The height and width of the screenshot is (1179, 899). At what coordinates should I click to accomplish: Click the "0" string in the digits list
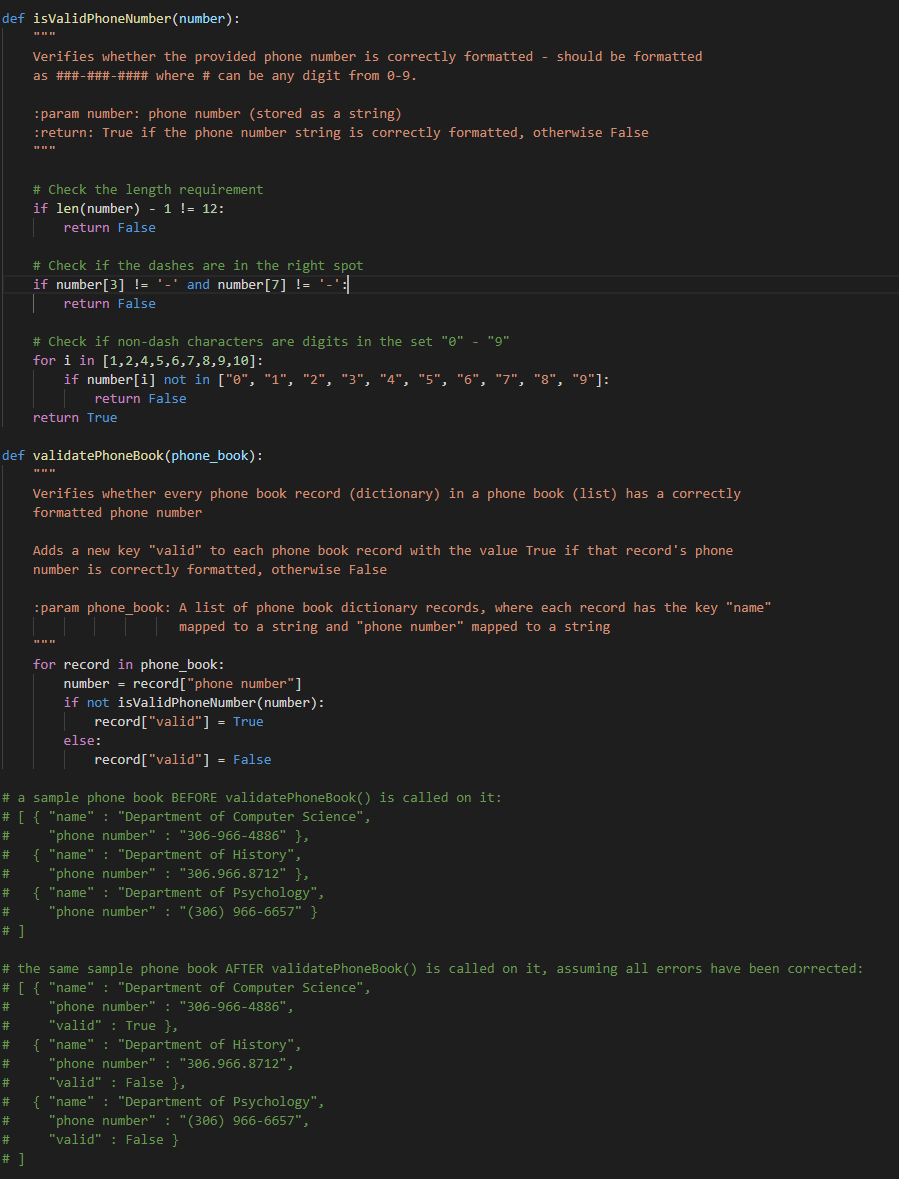point(237,379)
